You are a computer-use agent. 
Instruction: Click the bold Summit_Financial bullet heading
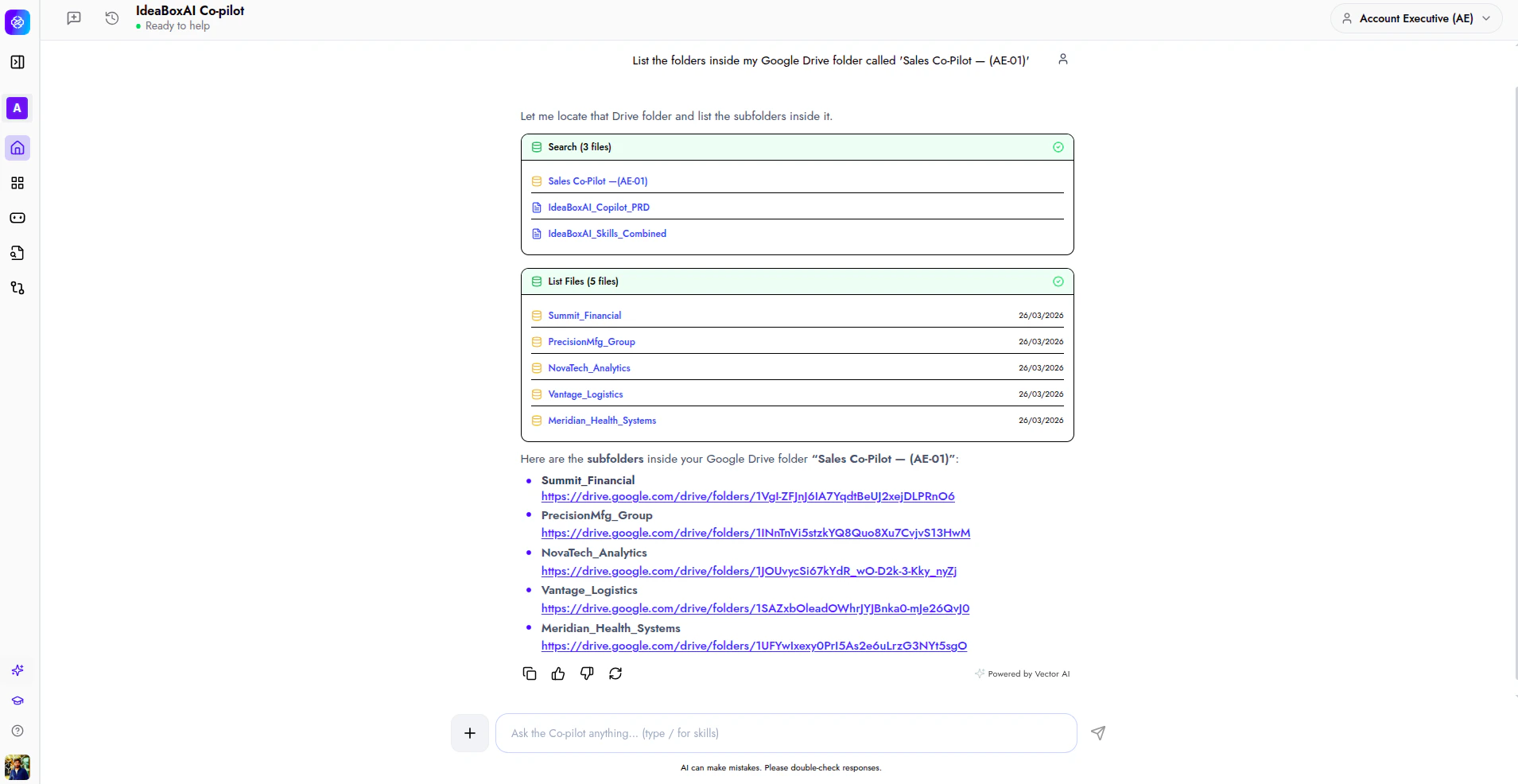[588, 480]
